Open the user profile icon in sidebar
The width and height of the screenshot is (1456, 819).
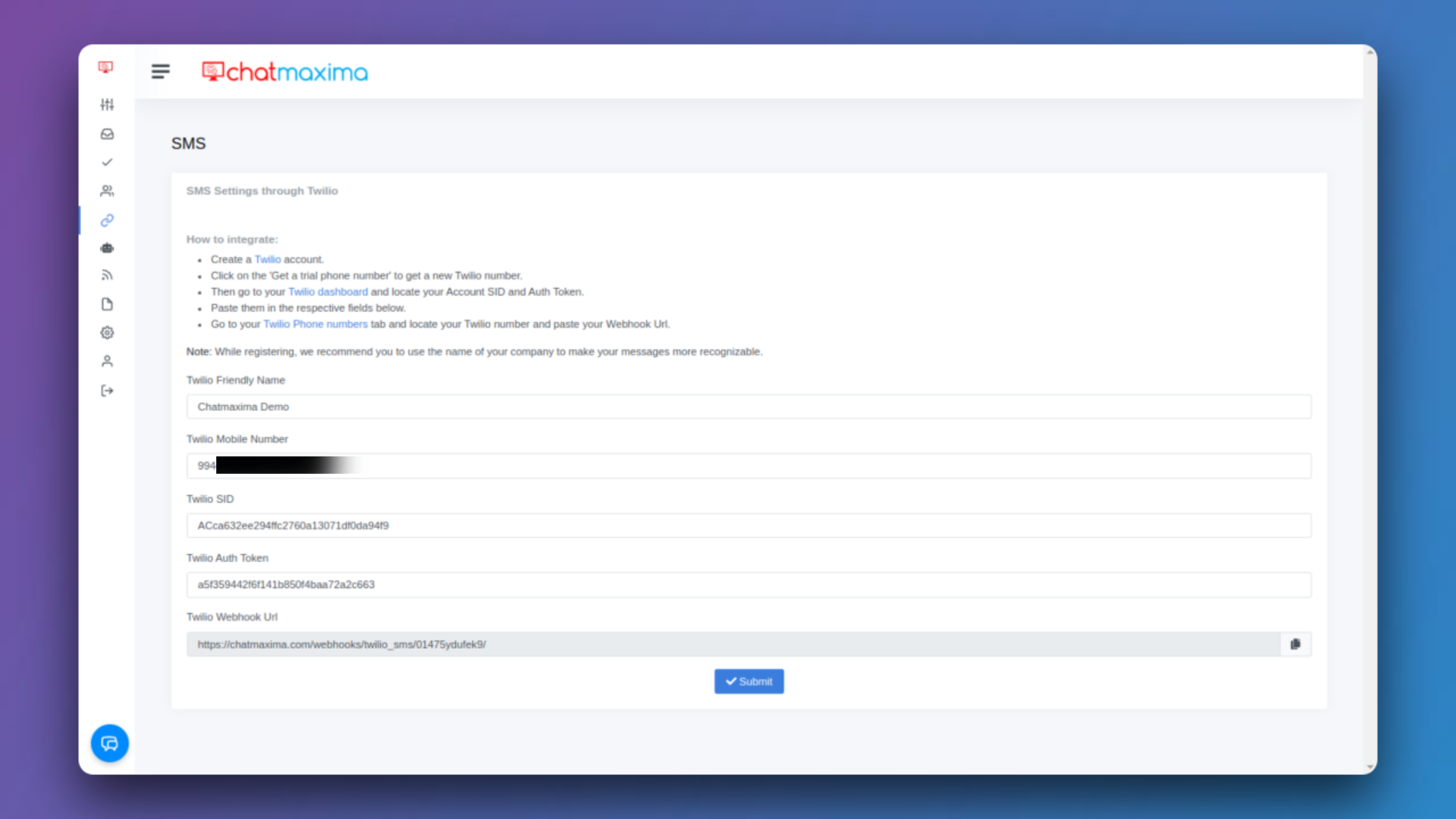[107, 362]
